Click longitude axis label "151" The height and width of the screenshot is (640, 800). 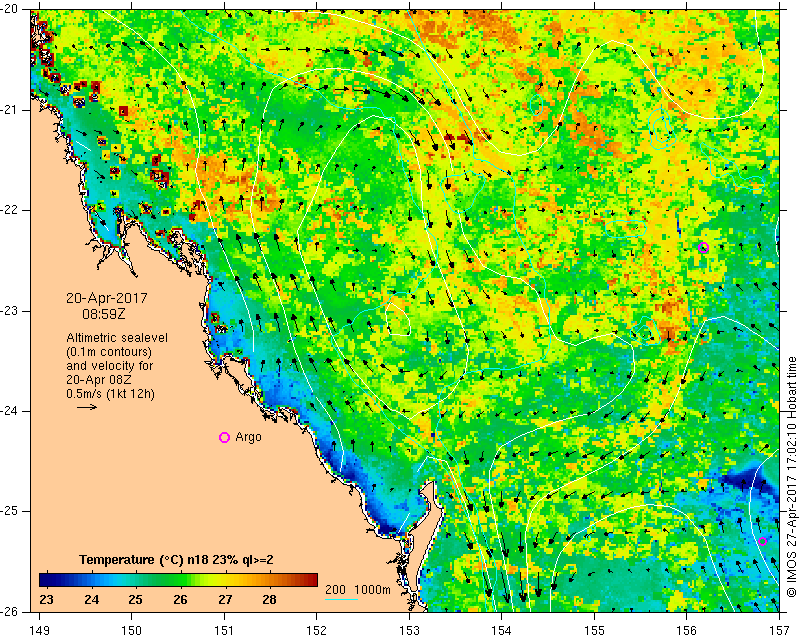(x=224, y=631)
